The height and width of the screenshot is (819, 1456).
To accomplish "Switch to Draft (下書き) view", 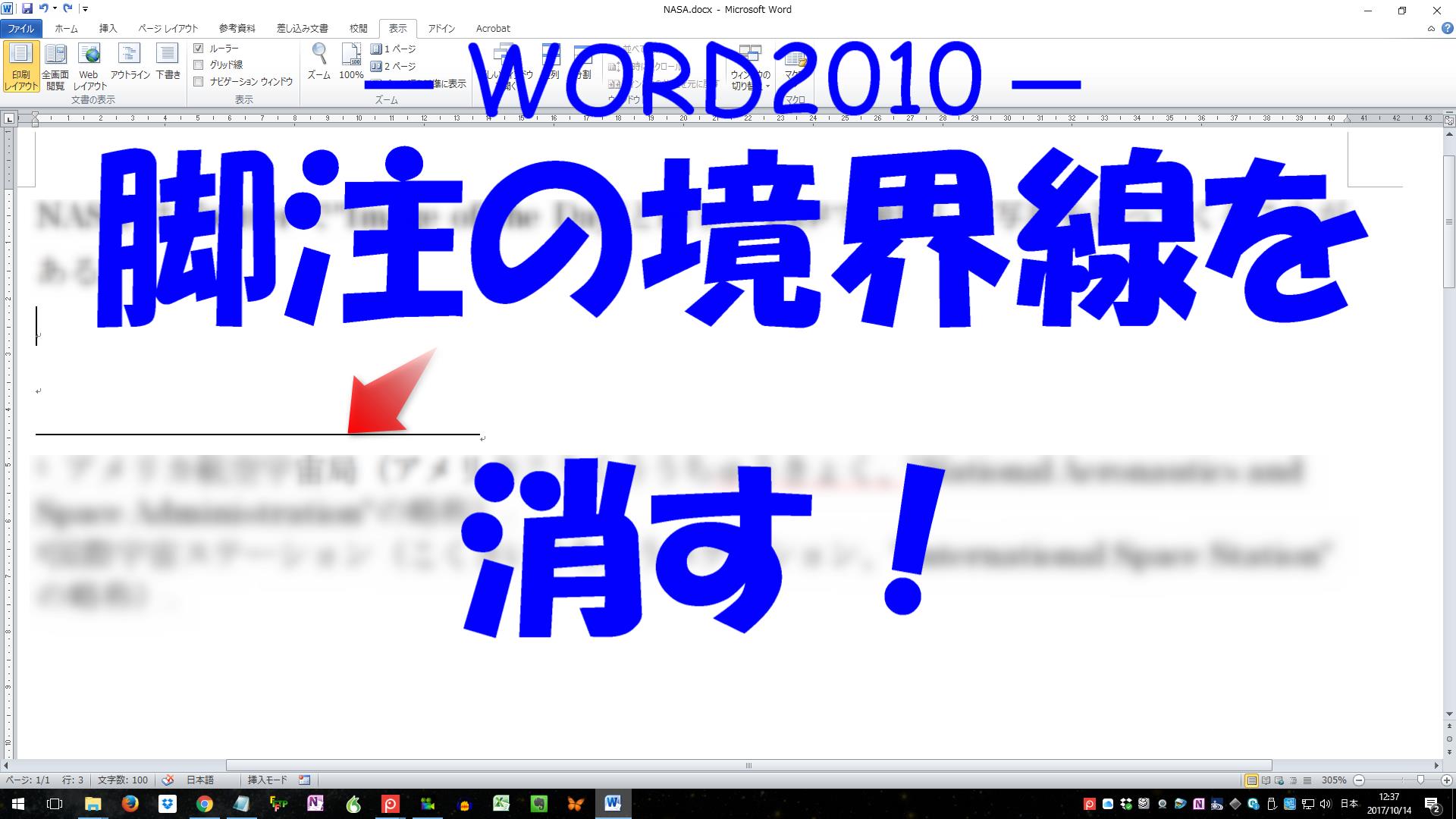I will point(168,62).
